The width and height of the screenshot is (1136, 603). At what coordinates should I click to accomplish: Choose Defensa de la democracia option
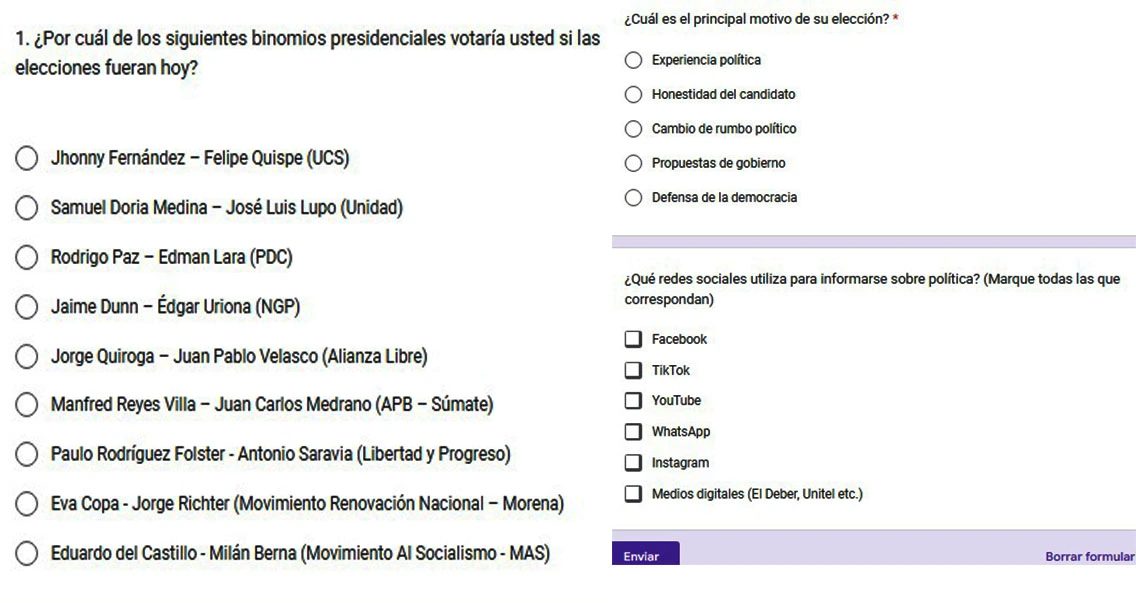(x=633, y=197)
